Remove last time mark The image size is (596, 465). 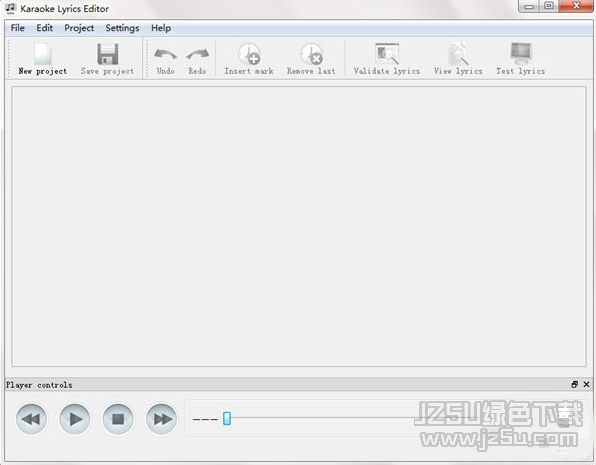pyautogui.click(x=311, y=59)
